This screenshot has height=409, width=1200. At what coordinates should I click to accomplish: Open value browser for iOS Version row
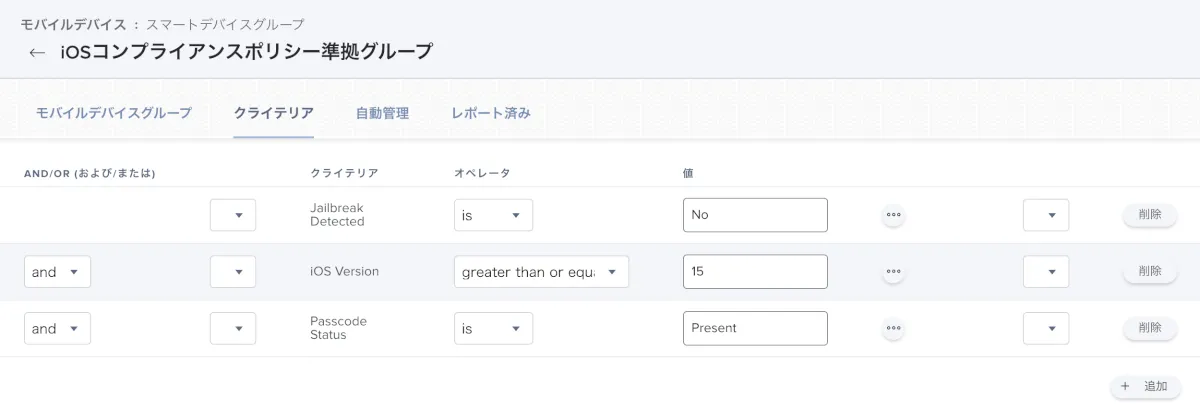[893, 271]
